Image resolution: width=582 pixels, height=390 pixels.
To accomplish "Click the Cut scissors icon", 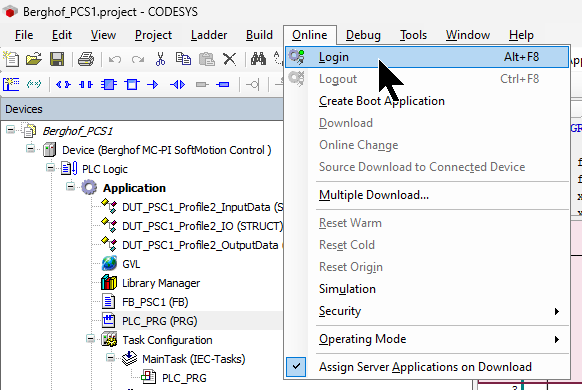I will point(160,59).
